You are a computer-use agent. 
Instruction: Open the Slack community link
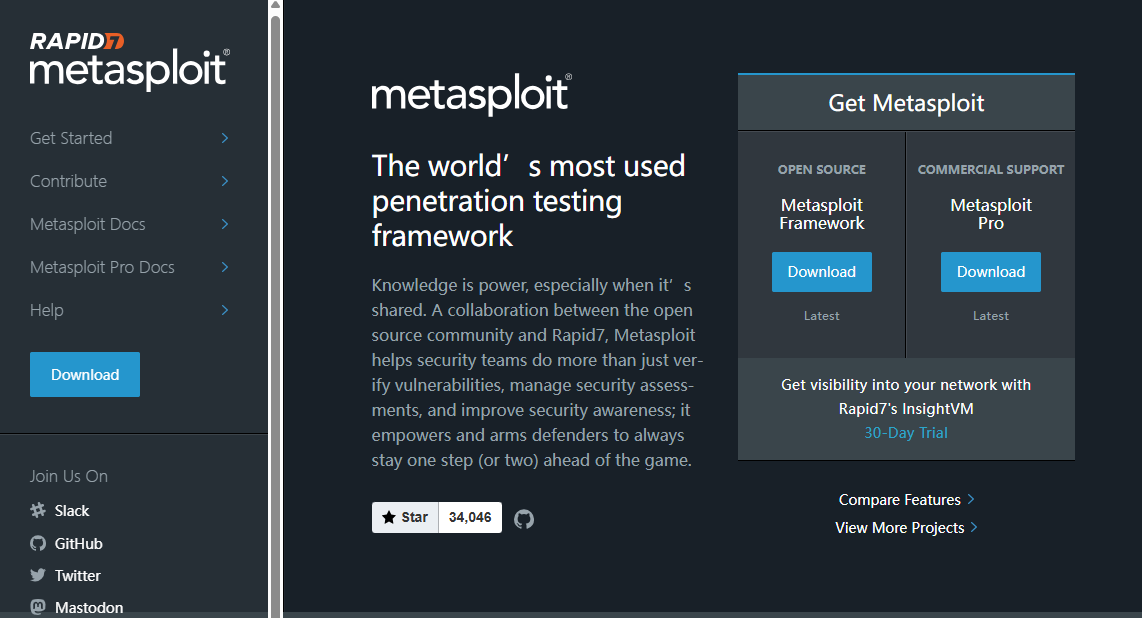[x=72, y=510]
